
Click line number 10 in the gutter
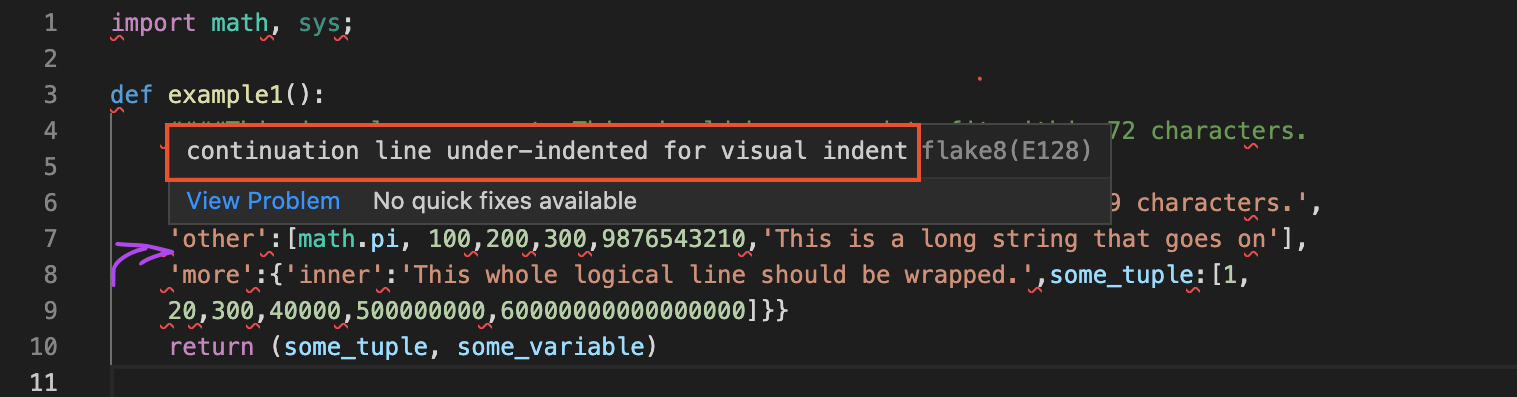42,347
